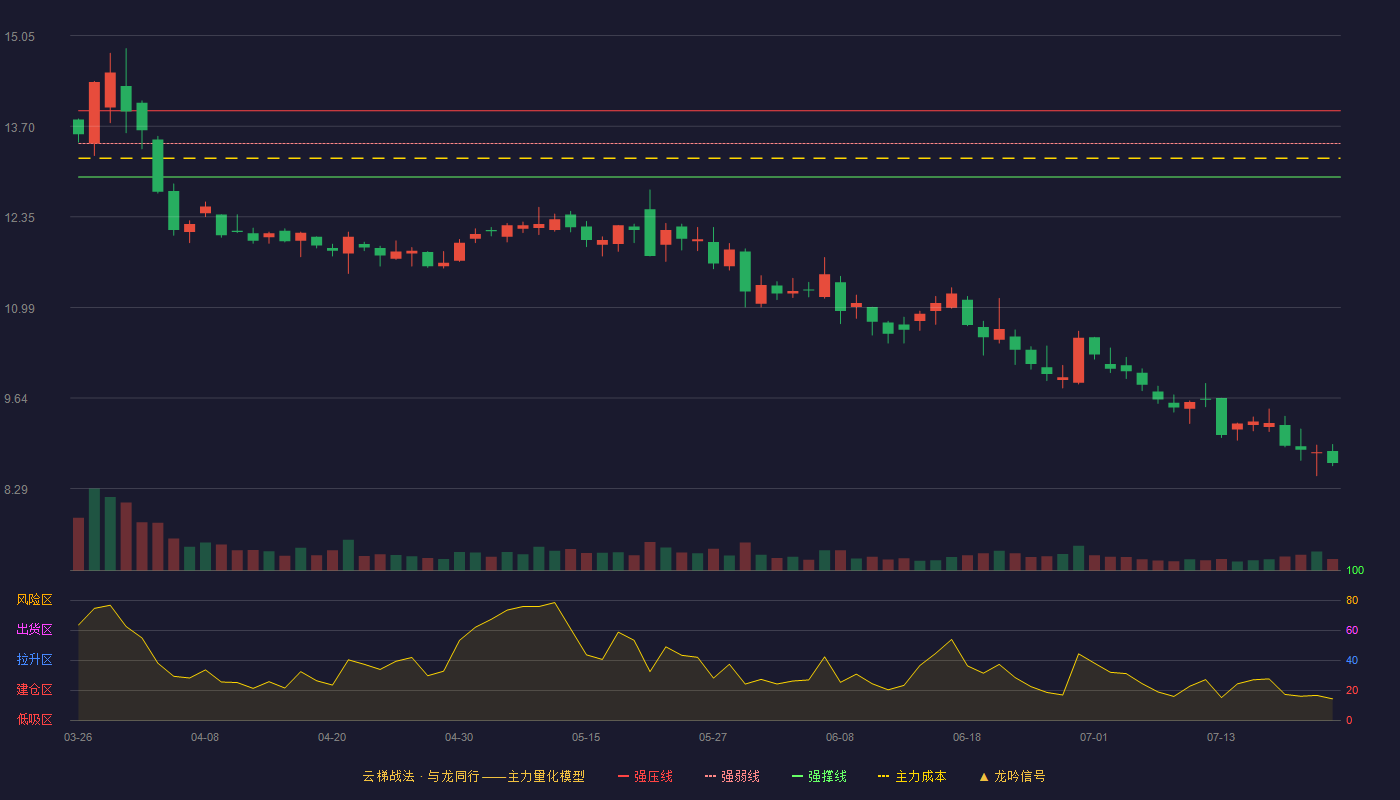The height and width of the screenshot is (800, 1400).
Task: Click the 80 indicator axis value
Action: pyautogui.click(x=1352, y=601)
